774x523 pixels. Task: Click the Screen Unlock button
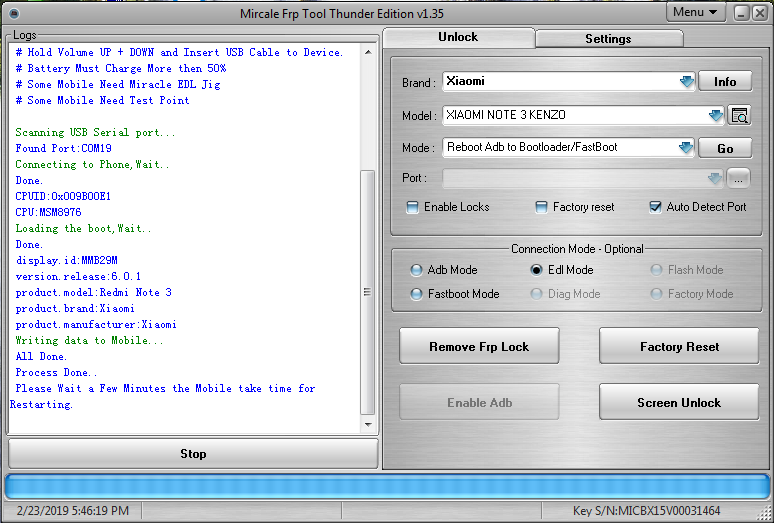tap(679, 402)
